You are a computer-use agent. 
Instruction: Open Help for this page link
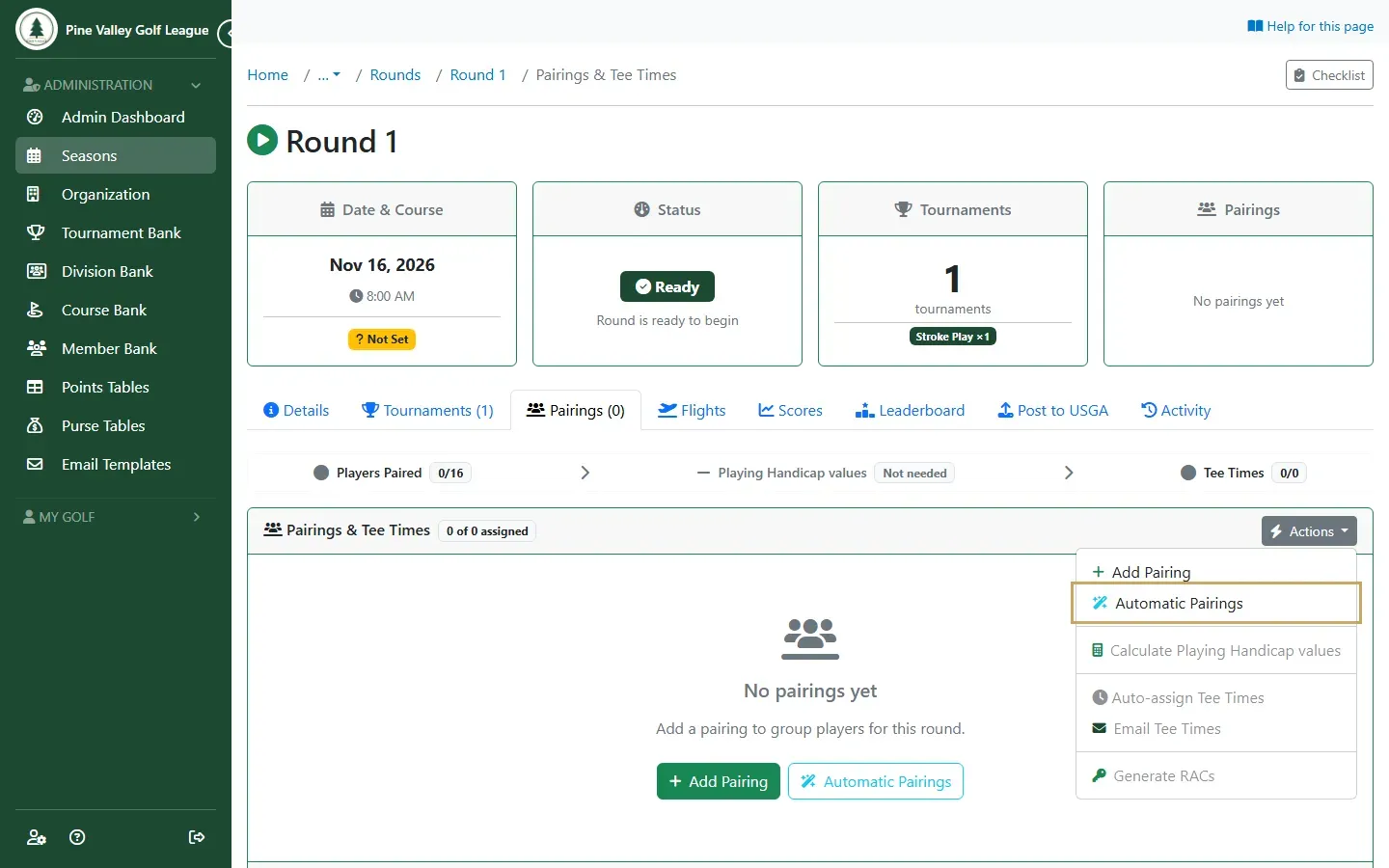click(x=1310, y=26)
